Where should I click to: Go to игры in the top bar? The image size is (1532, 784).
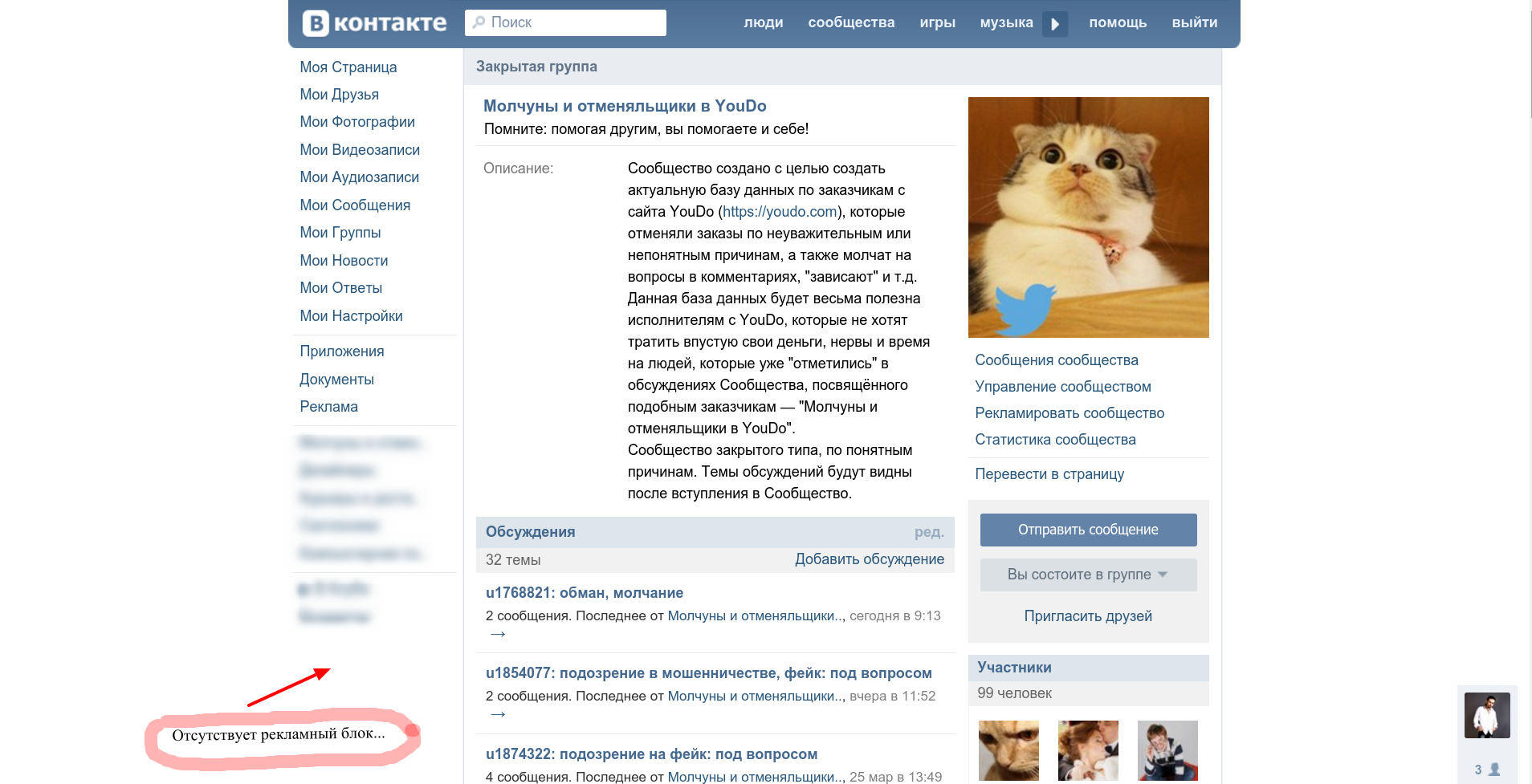point(937,22)
